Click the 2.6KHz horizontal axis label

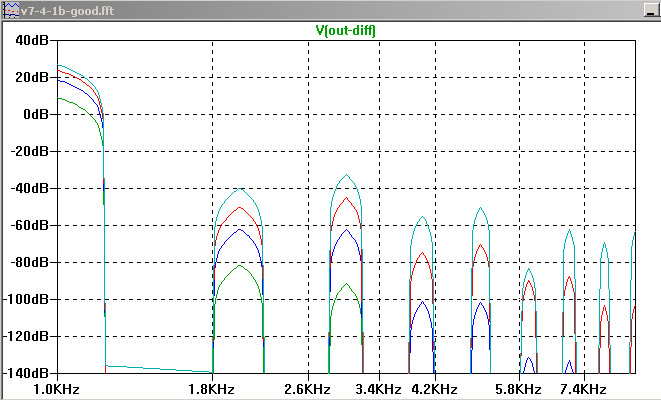(307, 389)
